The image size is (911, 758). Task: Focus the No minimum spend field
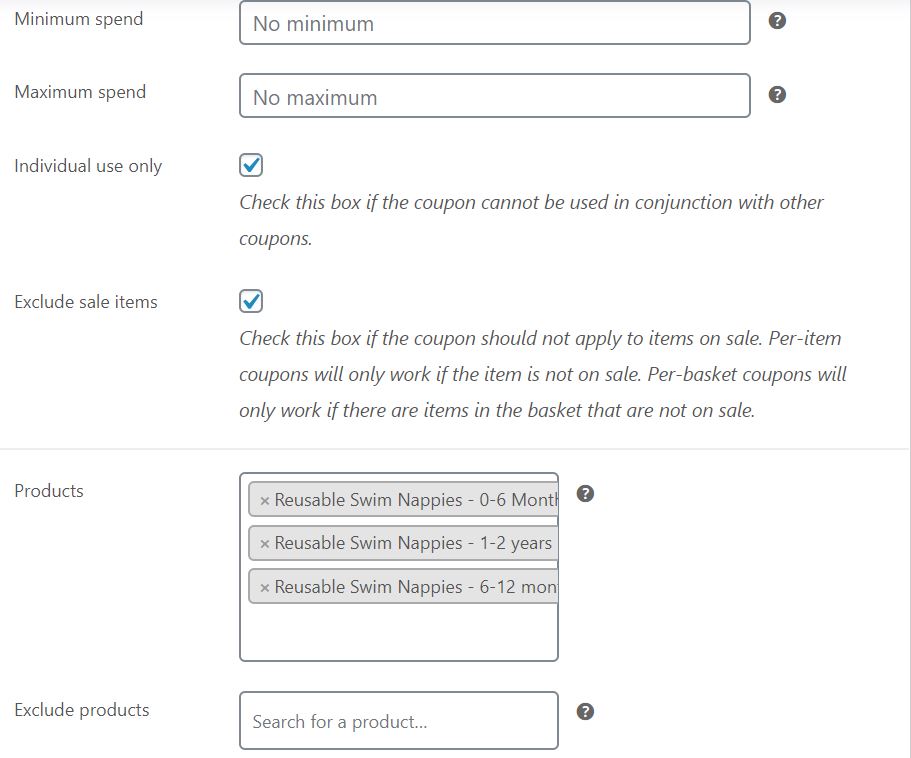coord(494,22)
